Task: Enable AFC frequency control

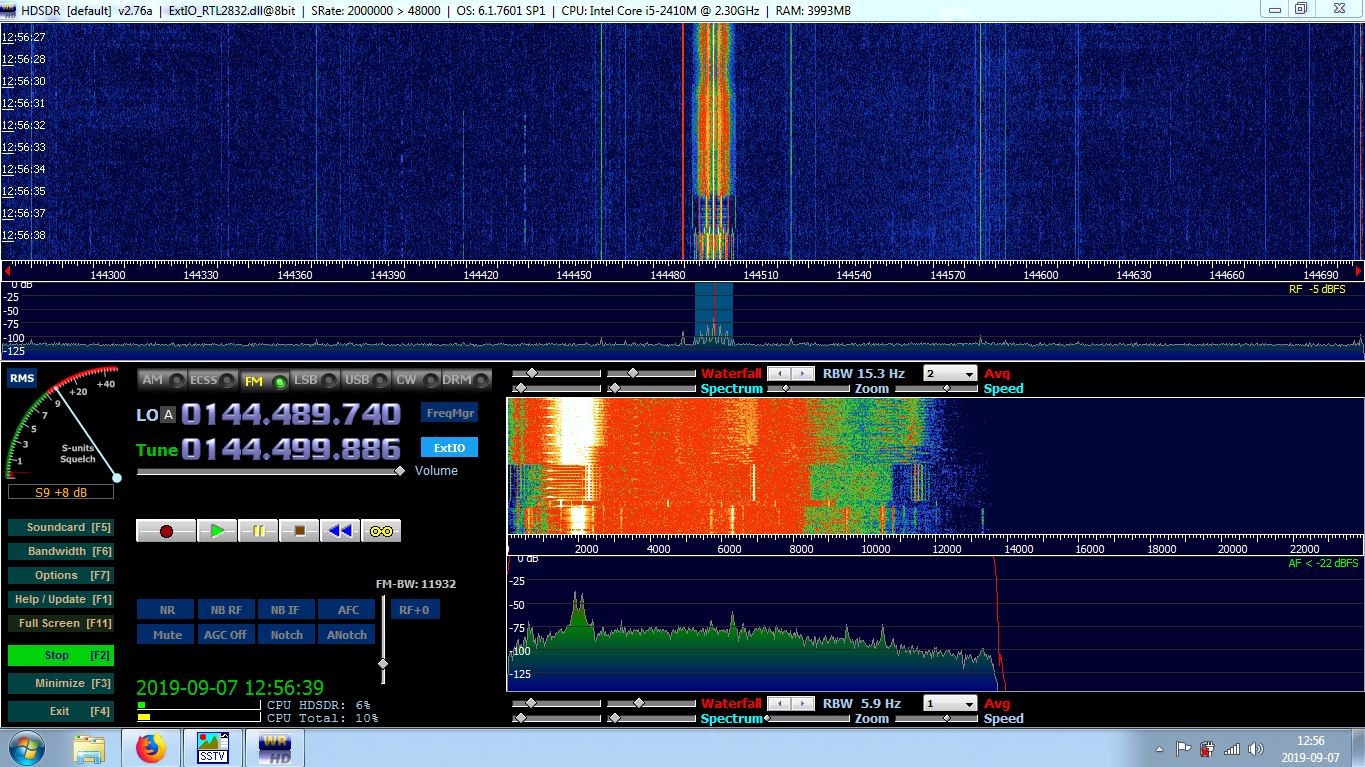Action: click(348, 610)
